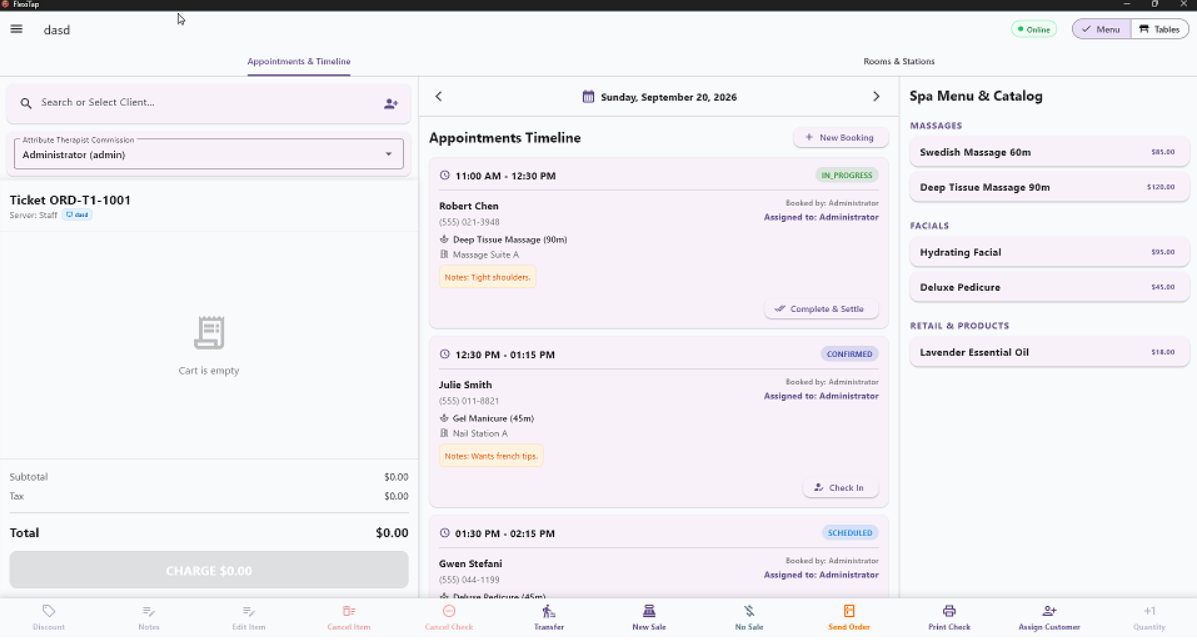Click the clock icon for 12:30 PM appointment
Image resolution: width=1197 pixels, height=640 pixels.
(x=445, y=354)
